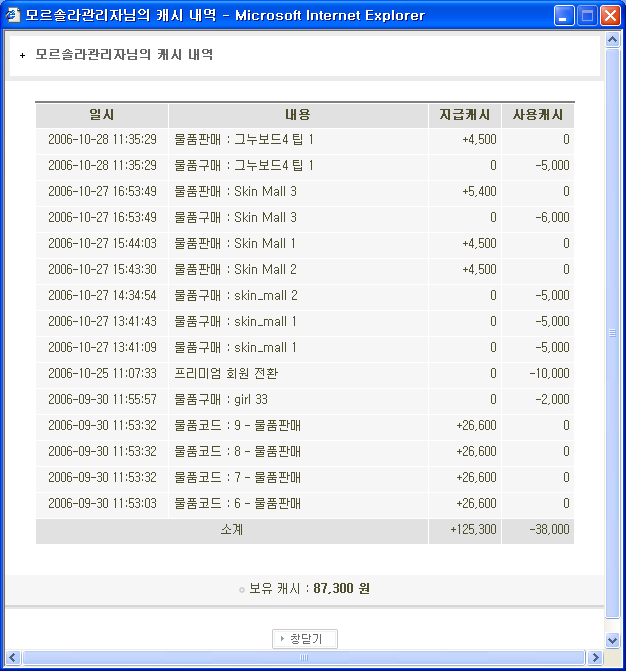The image size is (626, 671).
Task: Minimize the cash history window
Action: click(x=566, y=16)
